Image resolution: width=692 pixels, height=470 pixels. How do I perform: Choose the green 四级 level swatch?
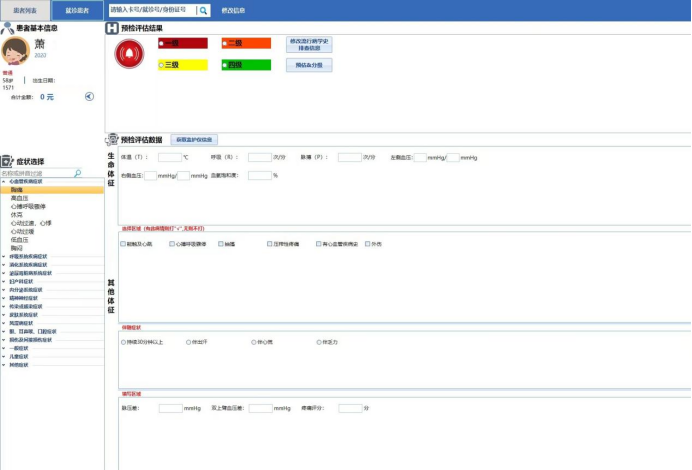[245, 65]
